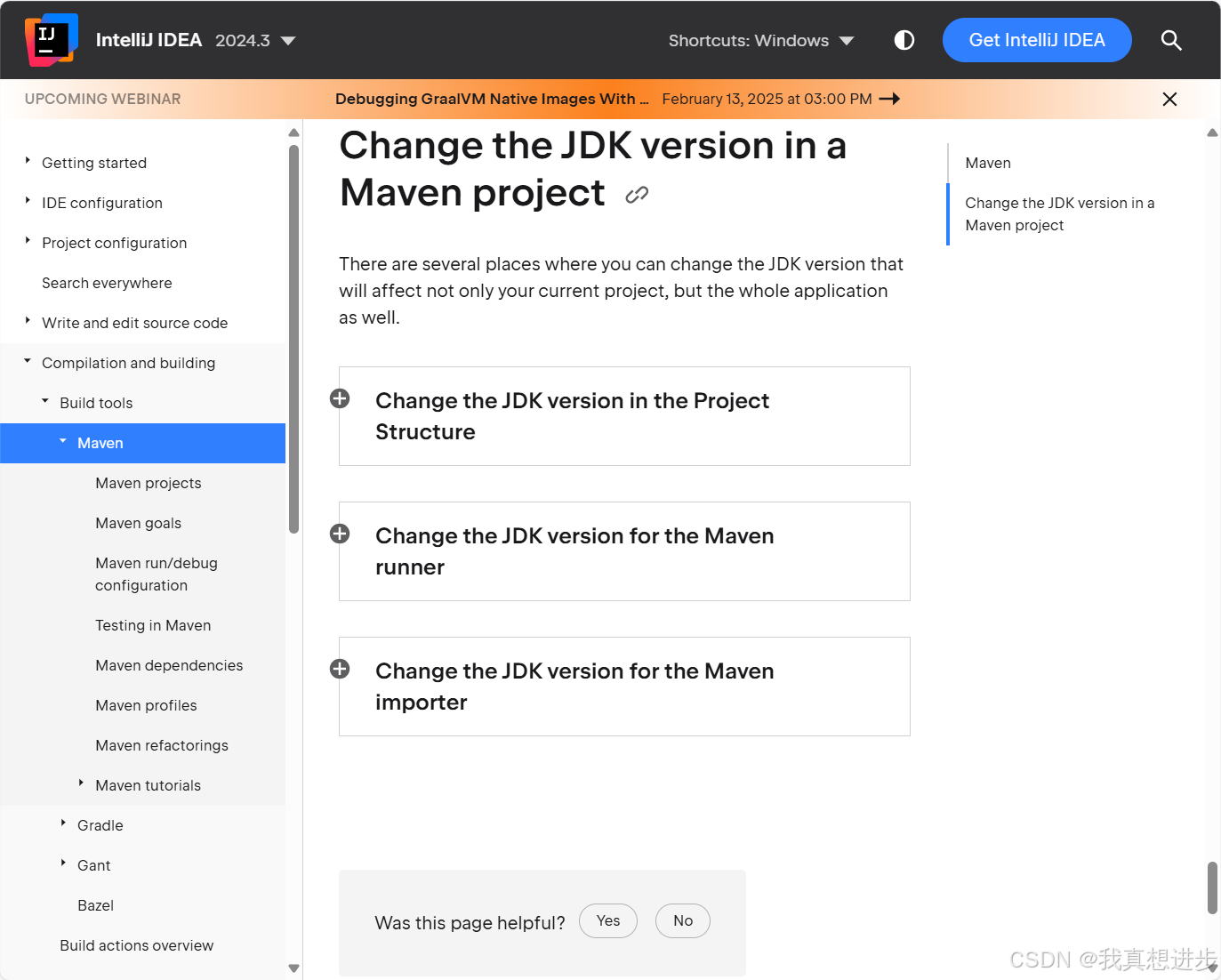Image resolution: width=1221 pixels, height=980 pixels.
Task: Collapse the selected Maven tree arrow
Action: click(63, 441)
